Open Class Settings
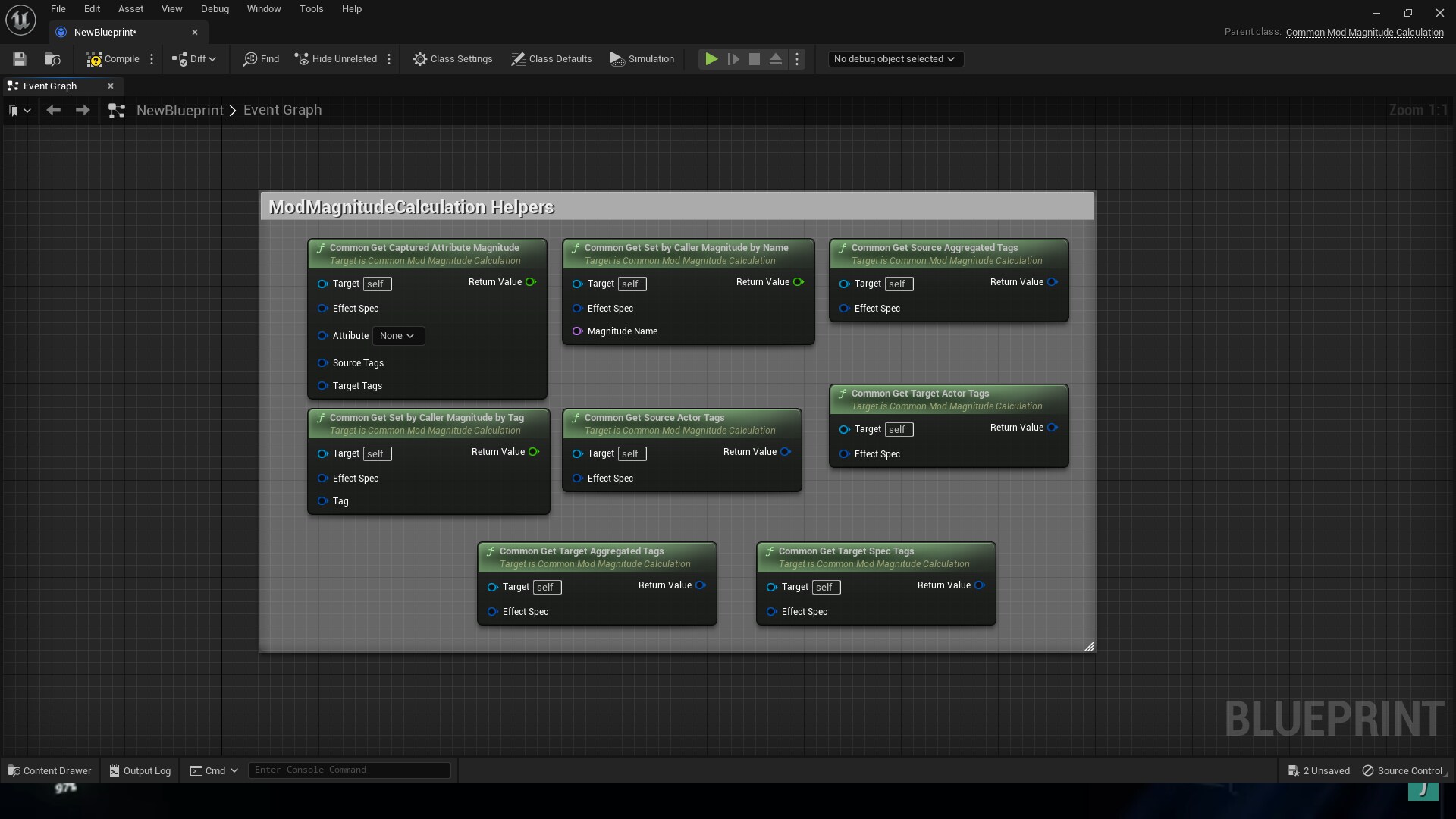1456x819 pixels. point(453,58)
